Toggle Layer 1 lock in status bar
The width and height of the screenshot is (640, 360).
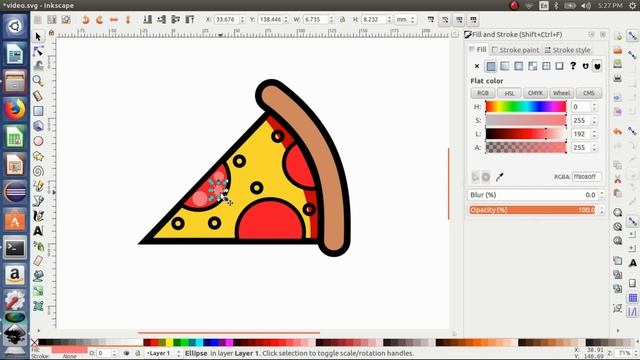[x=138, y=353]
